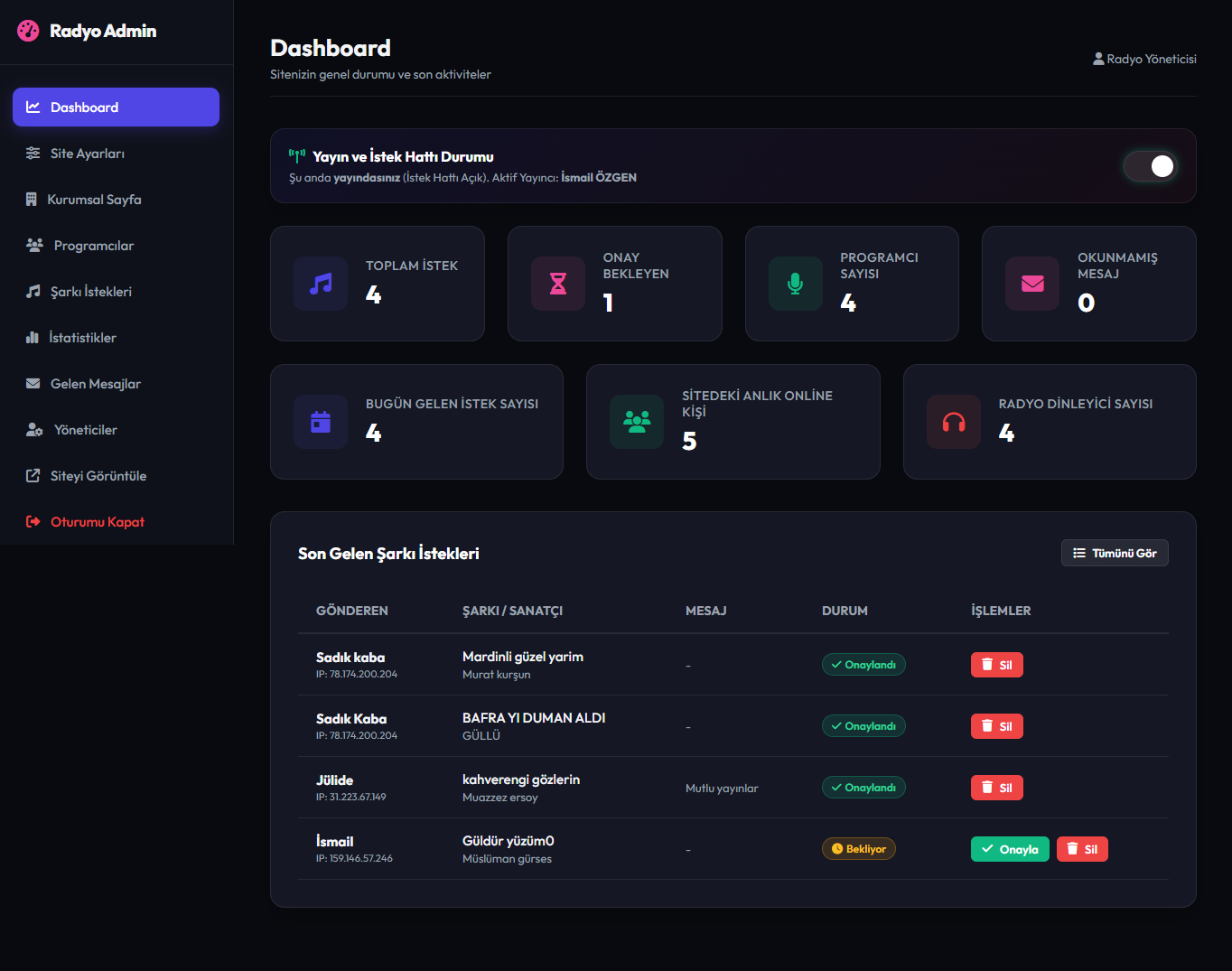Click the hourglass icon in Onay Bekleyen card
1232x971 pixels.
558,284
